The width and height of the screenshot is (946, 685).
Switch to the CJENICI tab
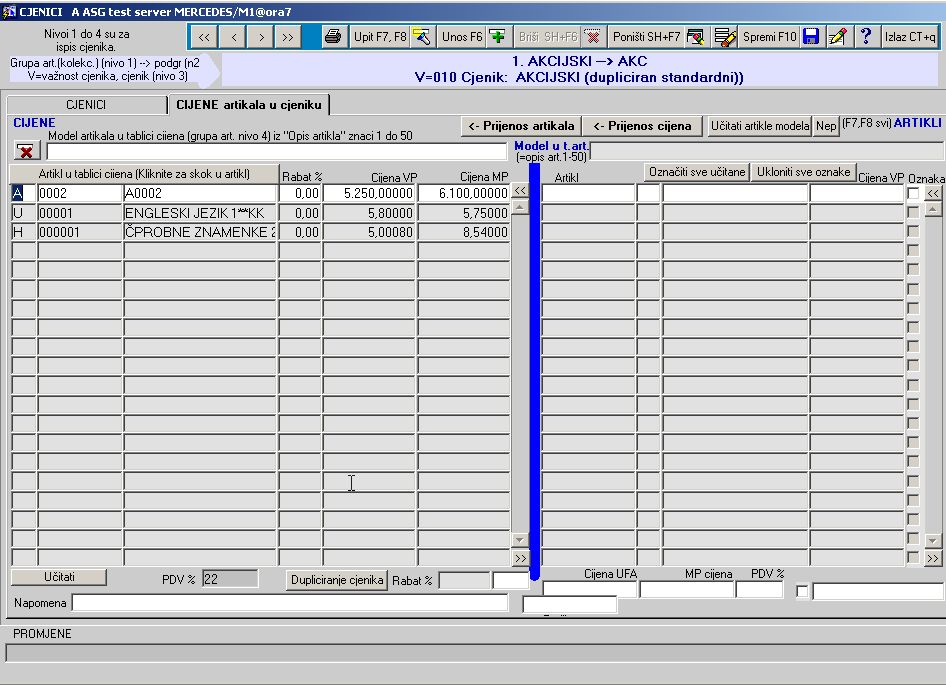[x=86, y=104]
